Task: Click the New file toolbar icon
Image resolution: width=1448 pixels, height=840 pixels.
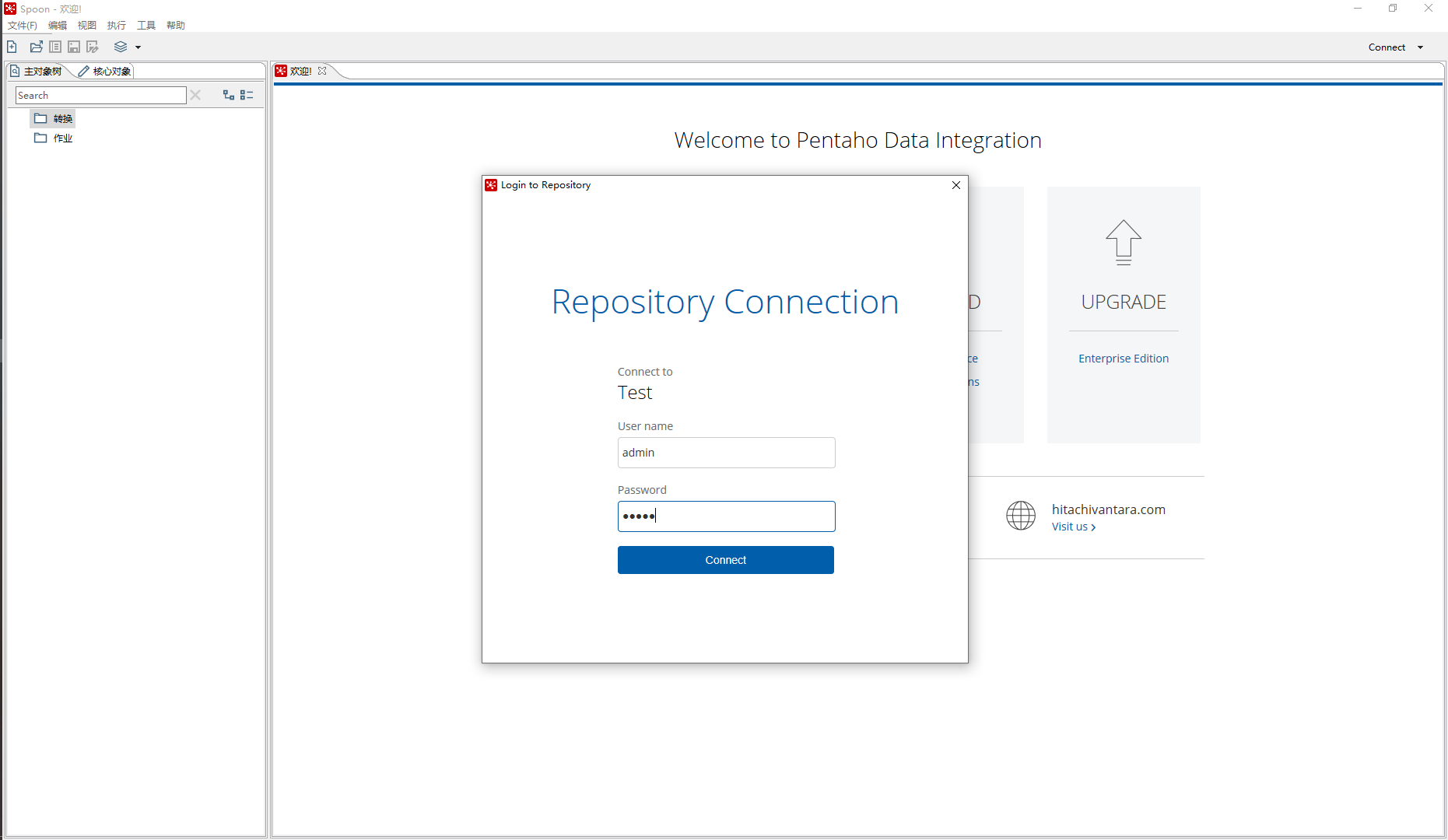Action: click(12, 47)
